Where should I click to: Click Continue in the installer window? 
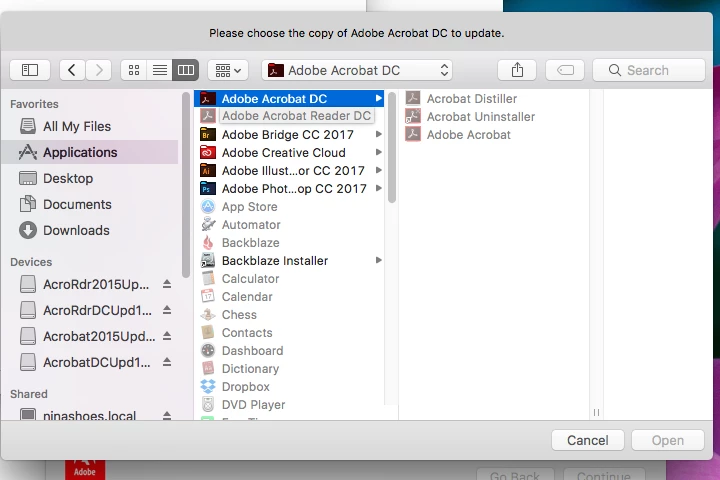(x=604, y=474)
